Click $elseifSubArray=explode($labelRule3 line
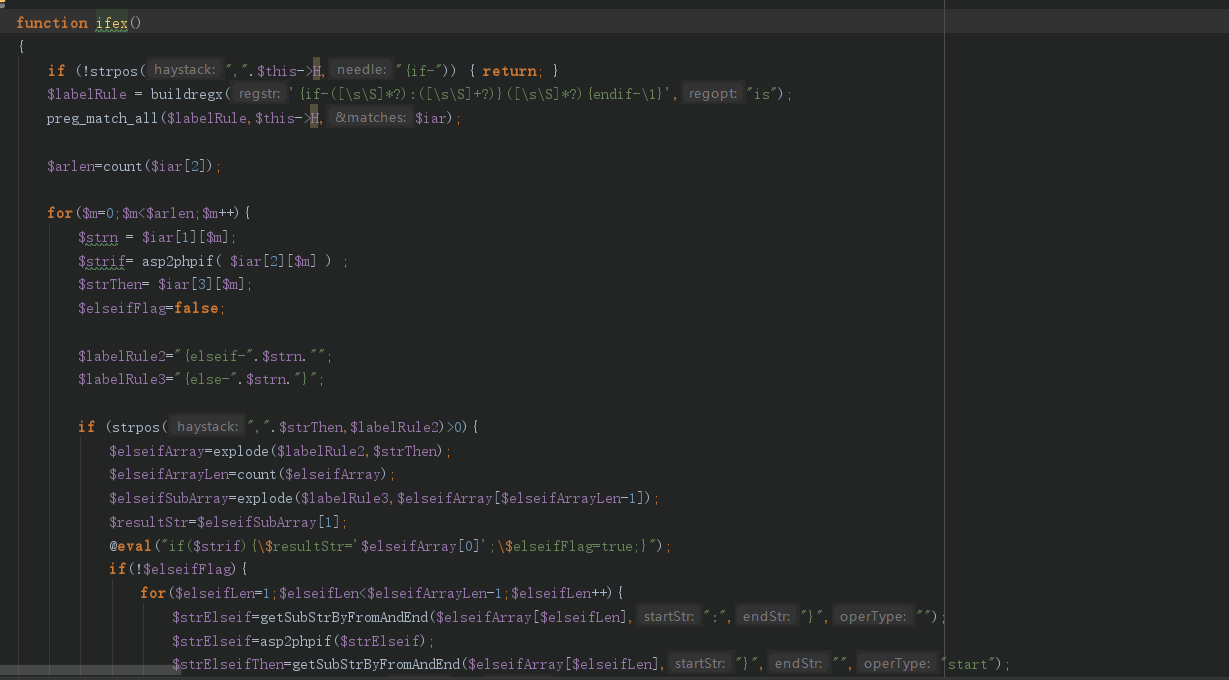This screenshot has height=680, width=1229. click(384, 499)
